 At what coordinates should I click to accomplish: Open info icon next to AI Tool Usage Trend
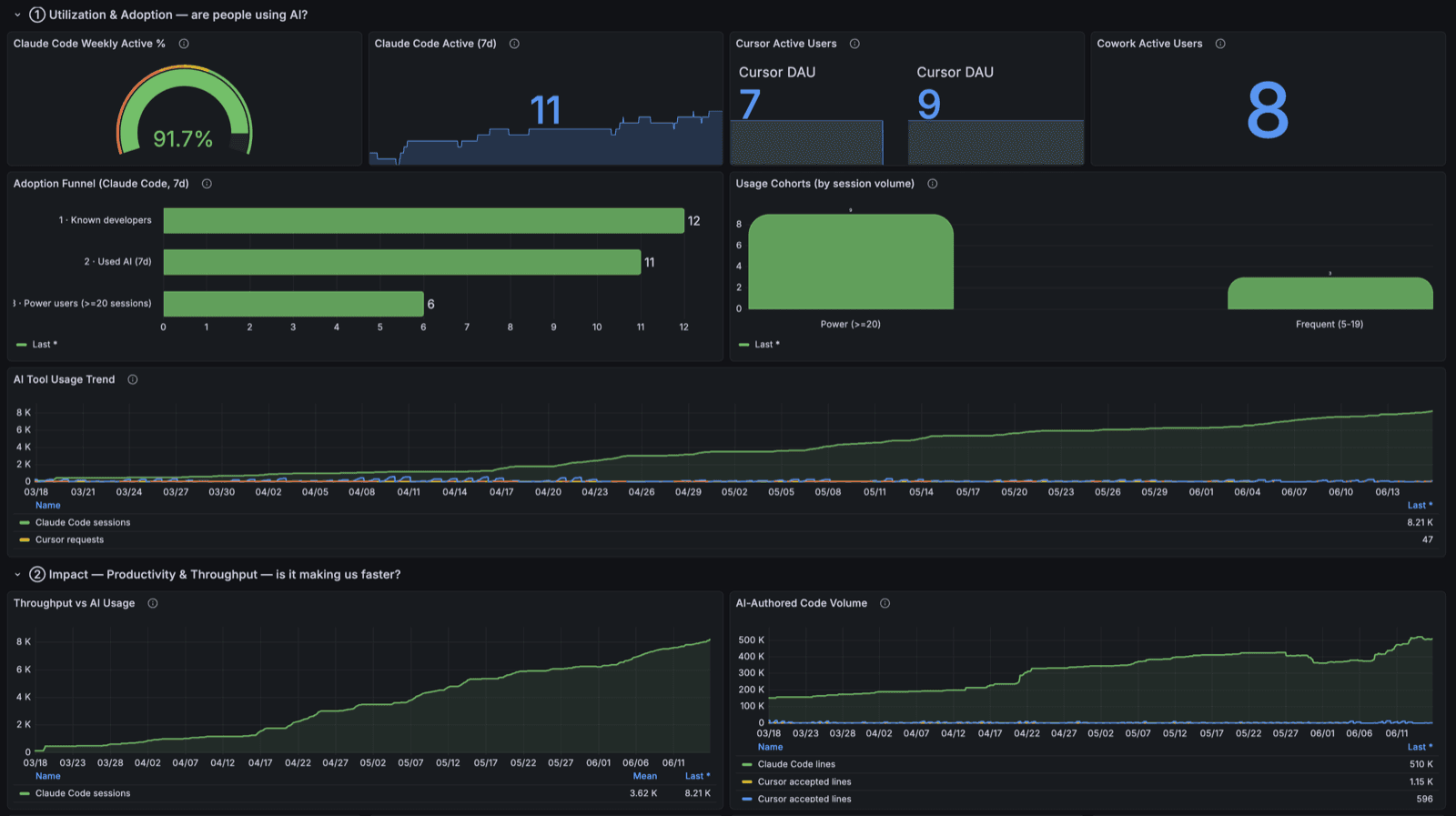coord(133,379)
